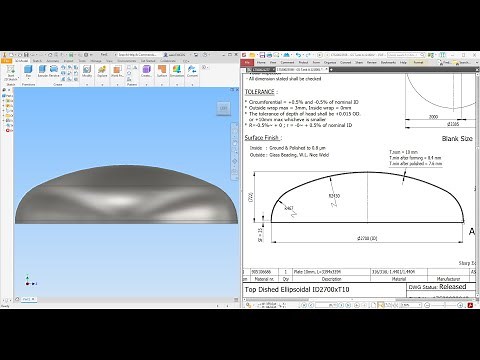Click 'Top Dished Ellipsoidal ID2700xT10' title text
The height and width of the screenshot is (360, 480).
pyautogui.click(x=297, y=289)
